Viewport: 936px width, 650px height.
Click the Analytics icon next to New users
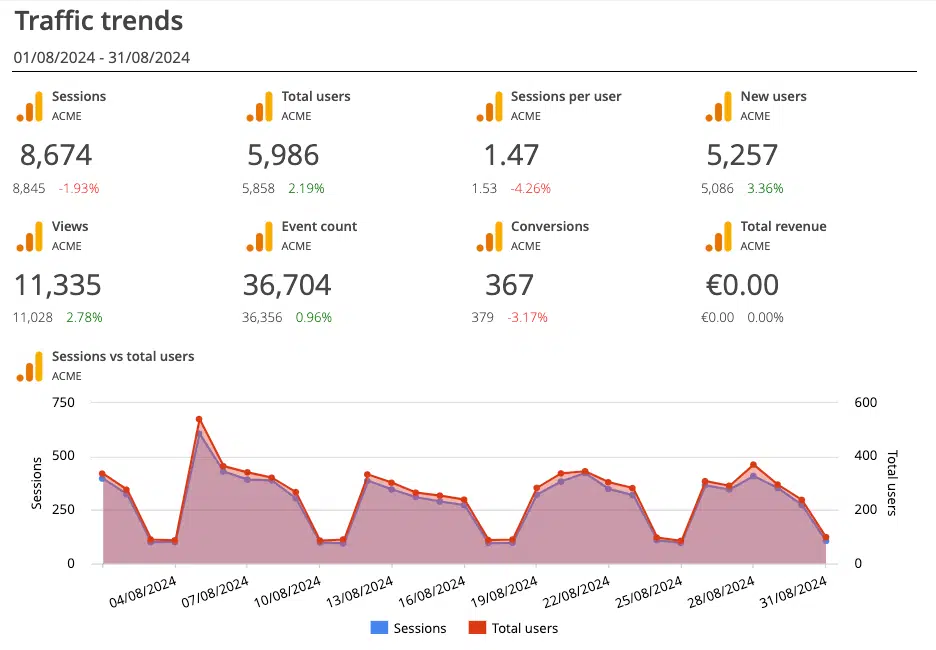(719, 106)
